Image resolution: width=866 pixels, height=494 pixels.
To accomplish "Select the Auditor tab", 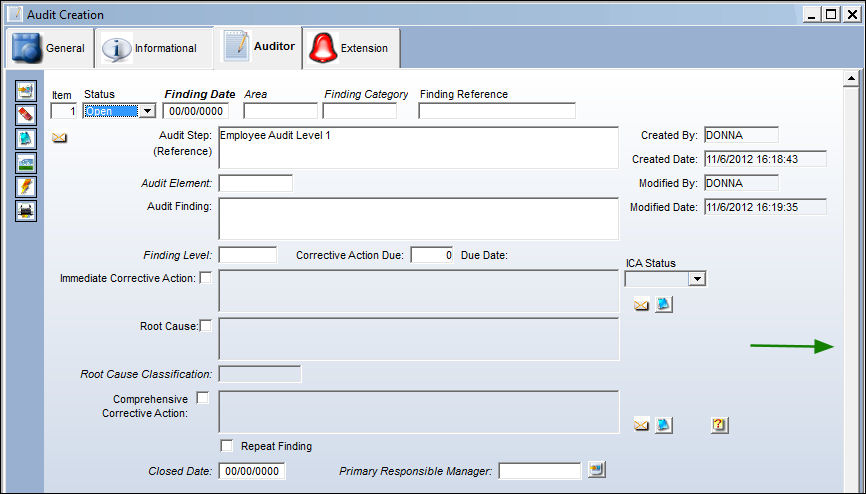I will [x=258, y=47].
